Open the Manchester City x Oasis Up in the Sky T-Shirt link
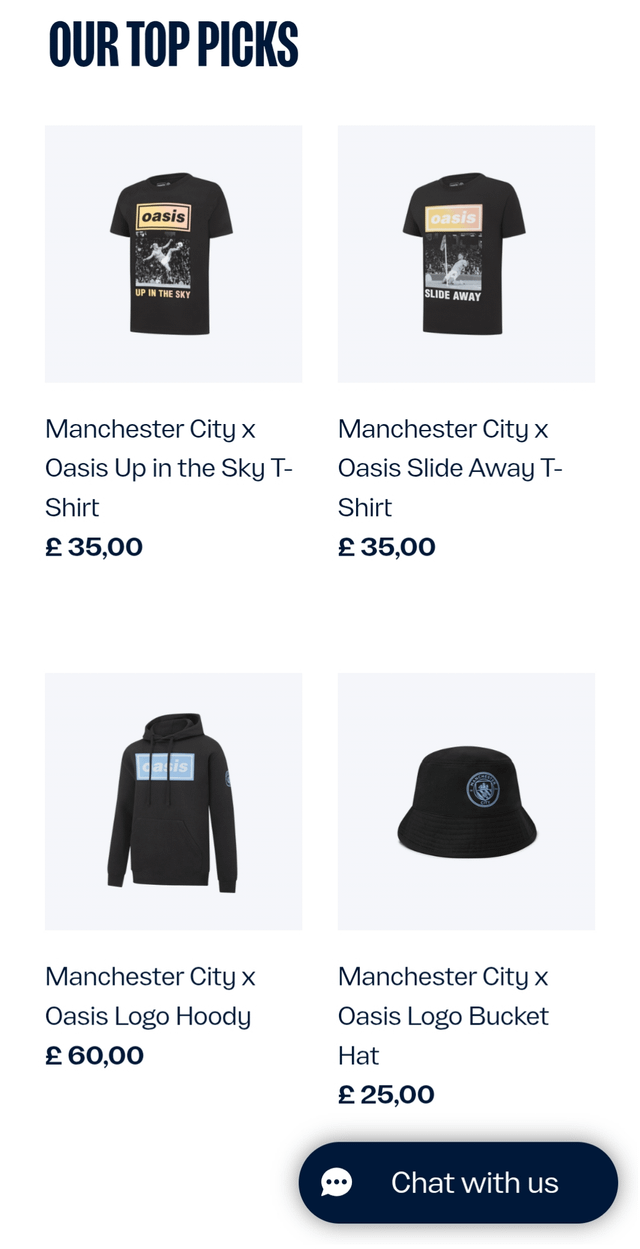 point(168,467)
